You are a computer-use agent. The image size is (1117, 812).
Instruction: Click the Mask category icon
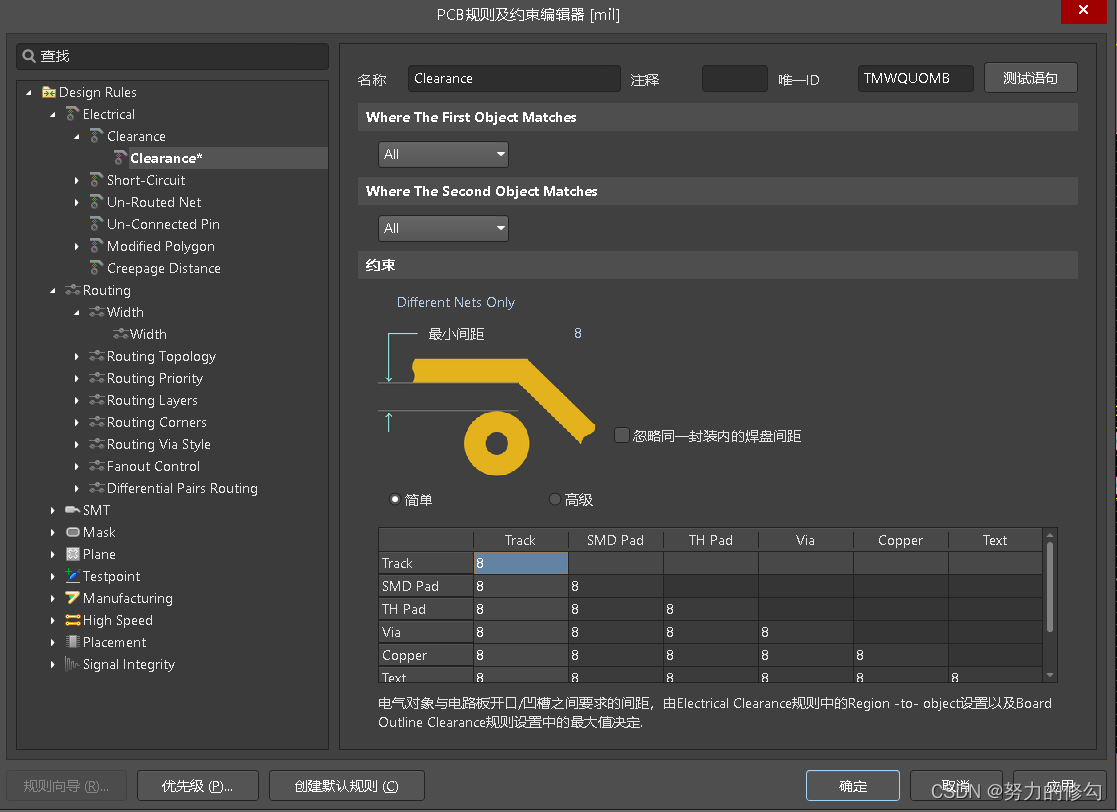click(x=72, y=532)
